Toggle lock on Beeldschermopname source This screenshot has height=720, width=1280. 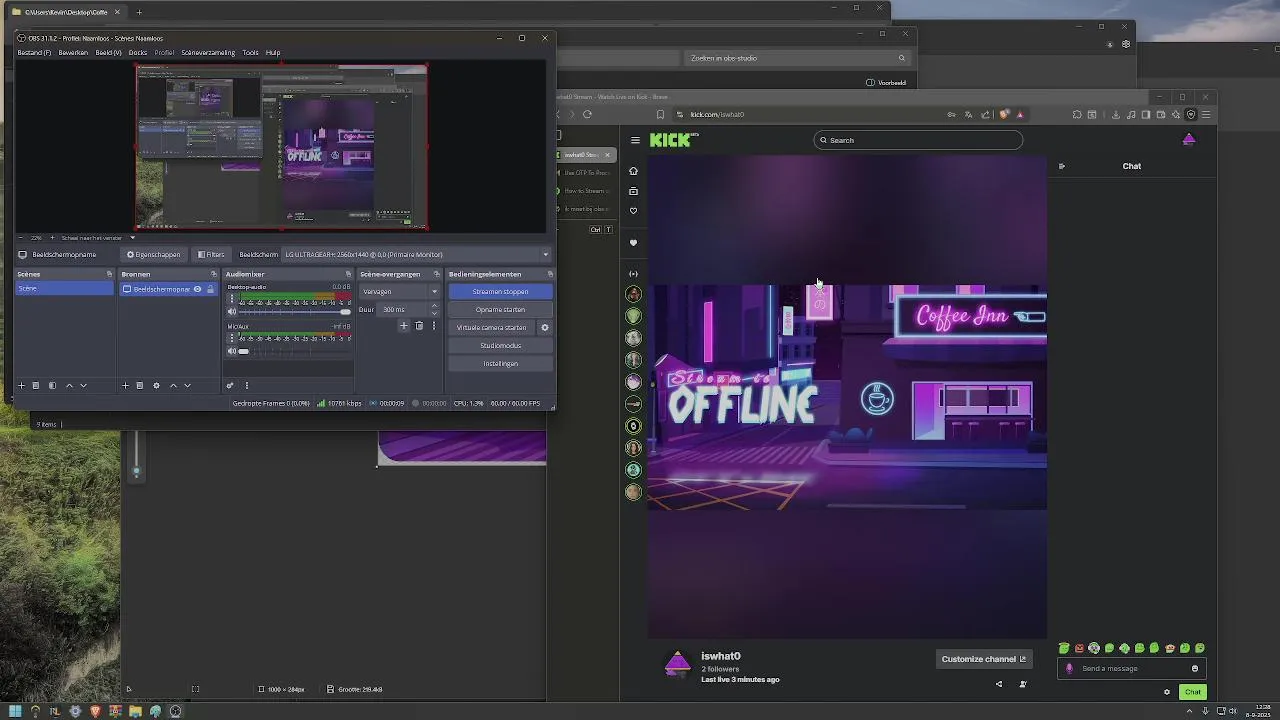(x=210, y=289)
